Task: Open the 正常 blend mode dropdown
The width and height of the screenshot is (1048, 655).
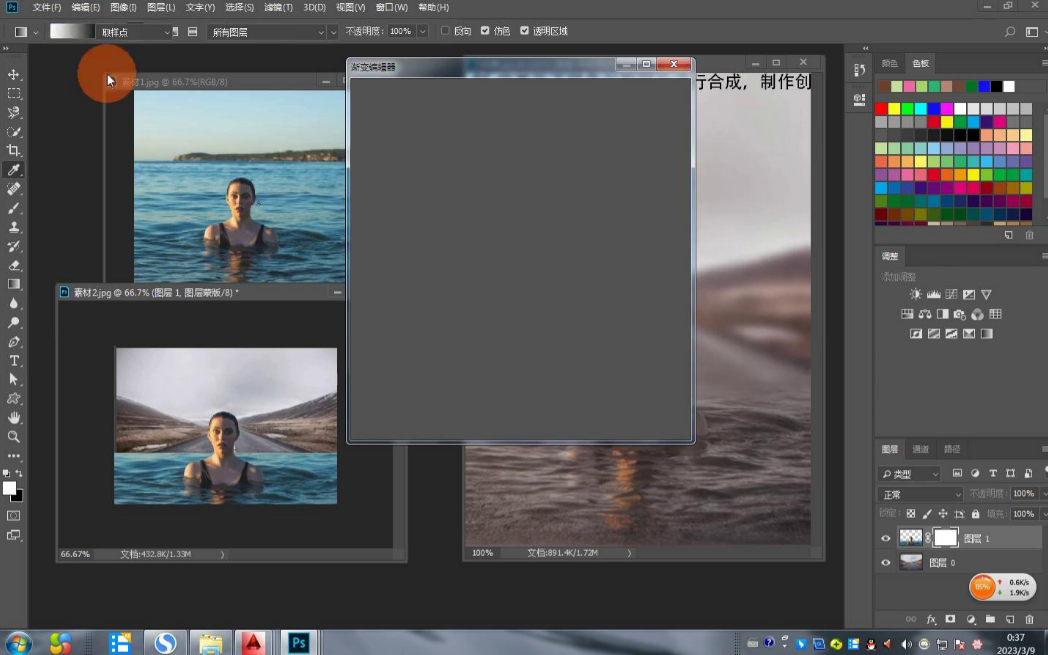Action: pos(921,495)
